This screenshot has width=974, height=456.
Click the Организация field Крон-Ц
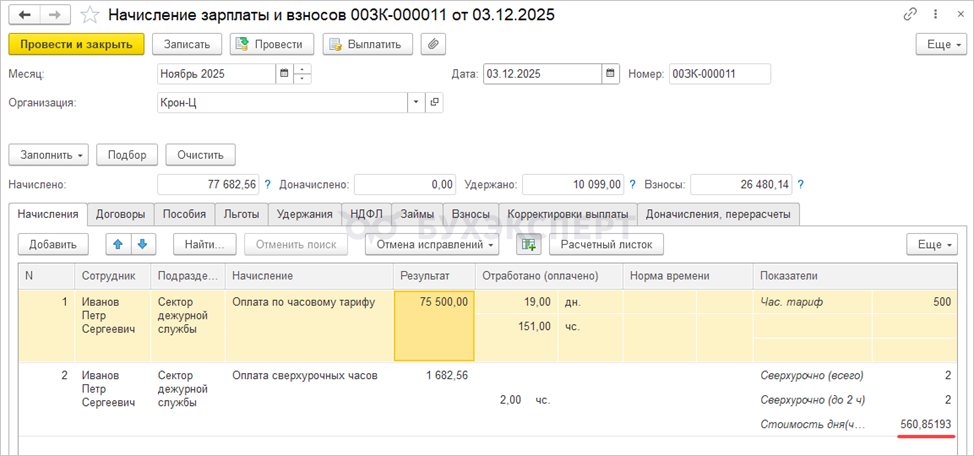283,103
